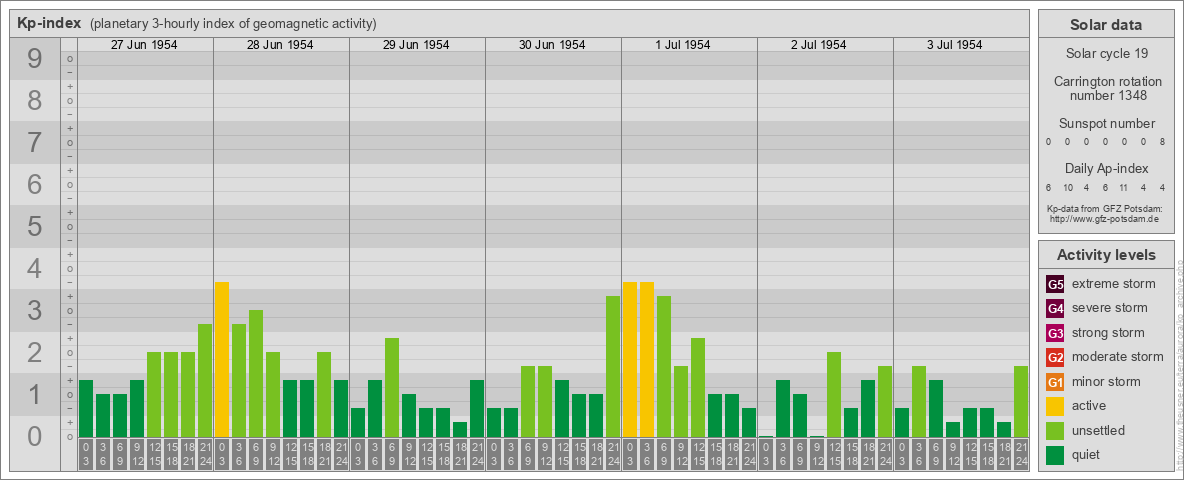Click the G2 moderate storm badge
The image size is (1184, 480).
tap(1055, 358)
